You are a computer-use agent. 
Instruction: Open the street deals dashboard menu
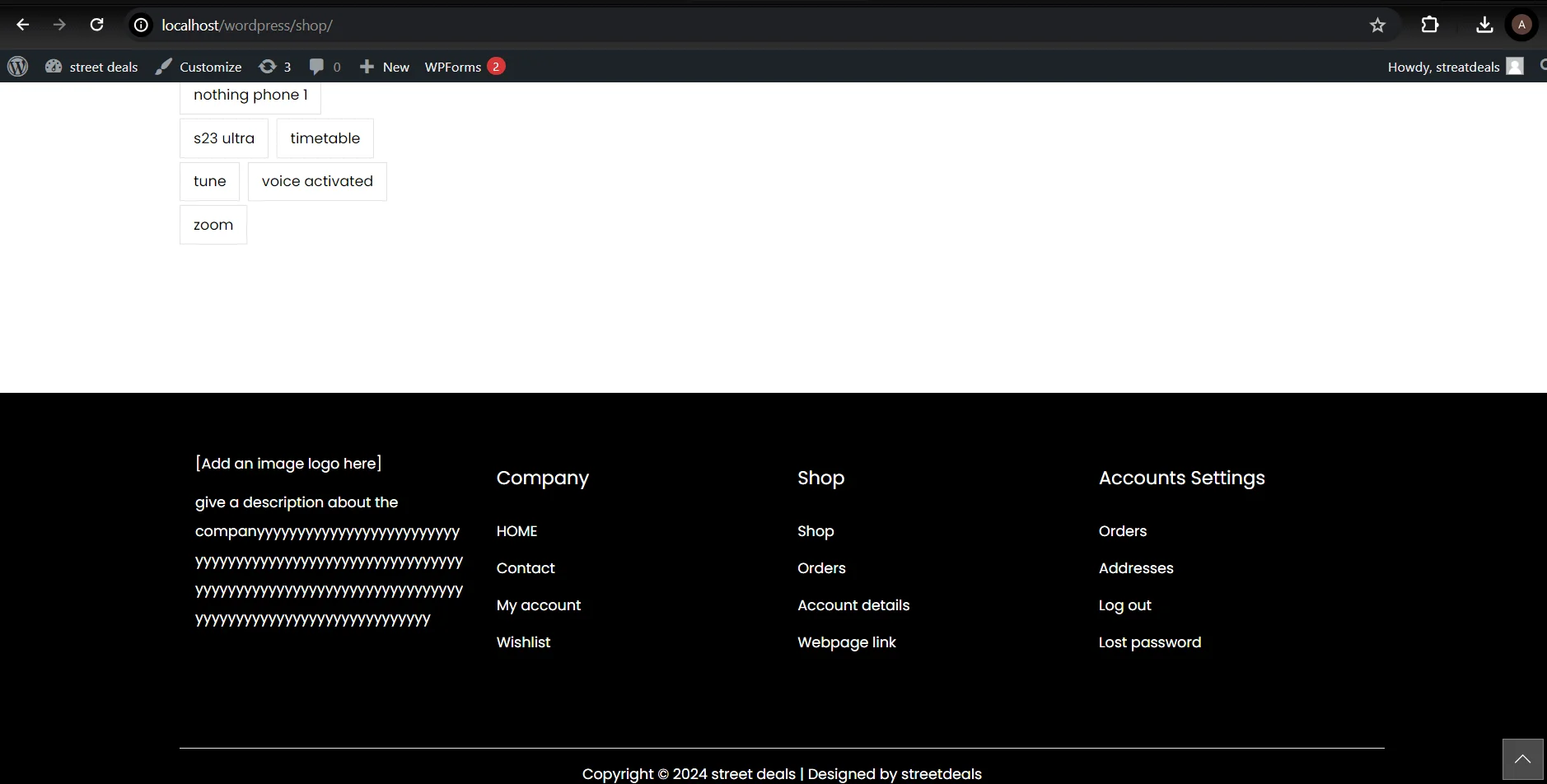91,67
